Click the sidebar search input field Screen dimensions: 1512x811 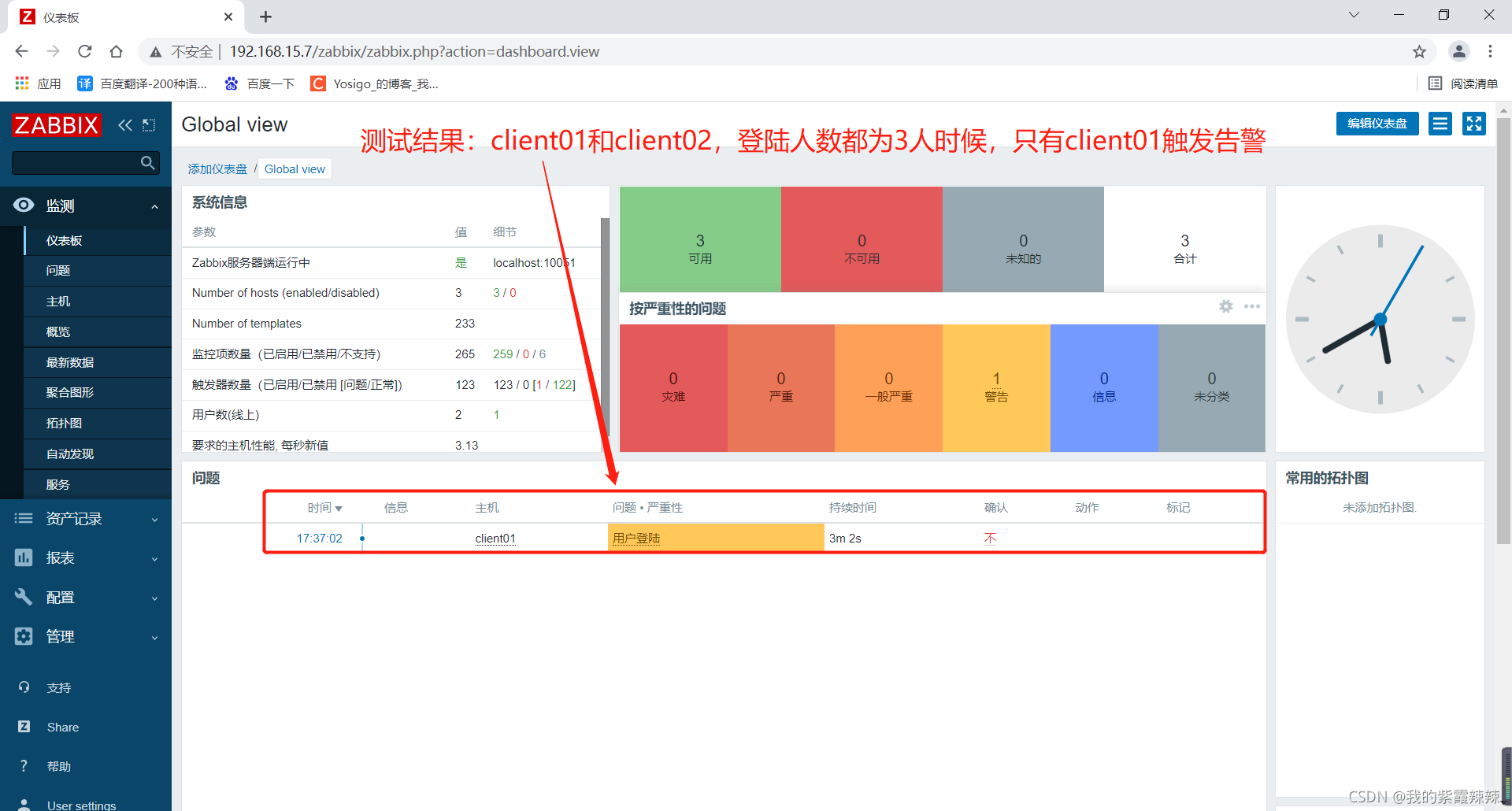(x=76, y=163)
